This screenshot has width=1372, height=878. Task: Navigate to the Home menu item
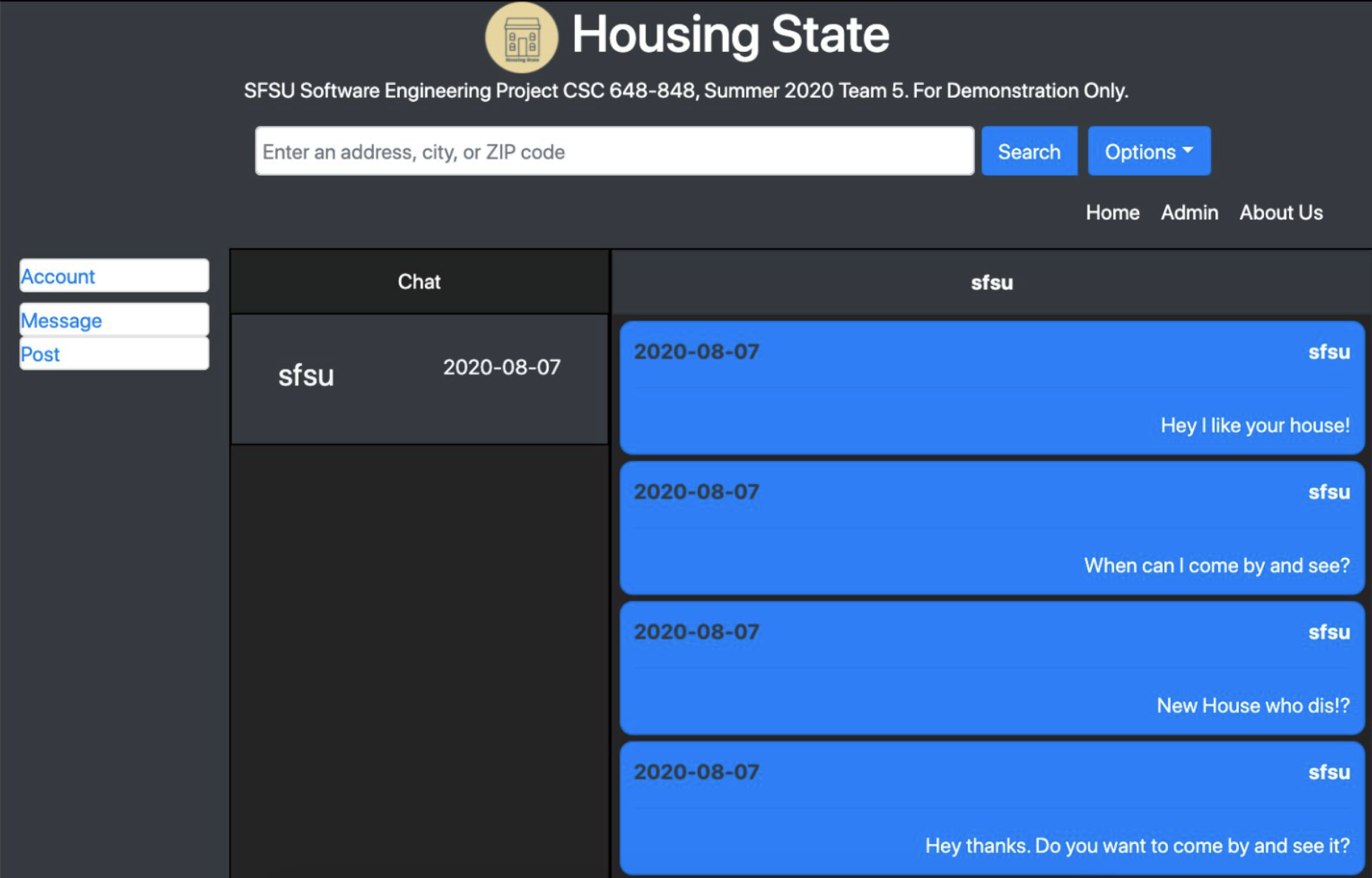click(1112, 213)
